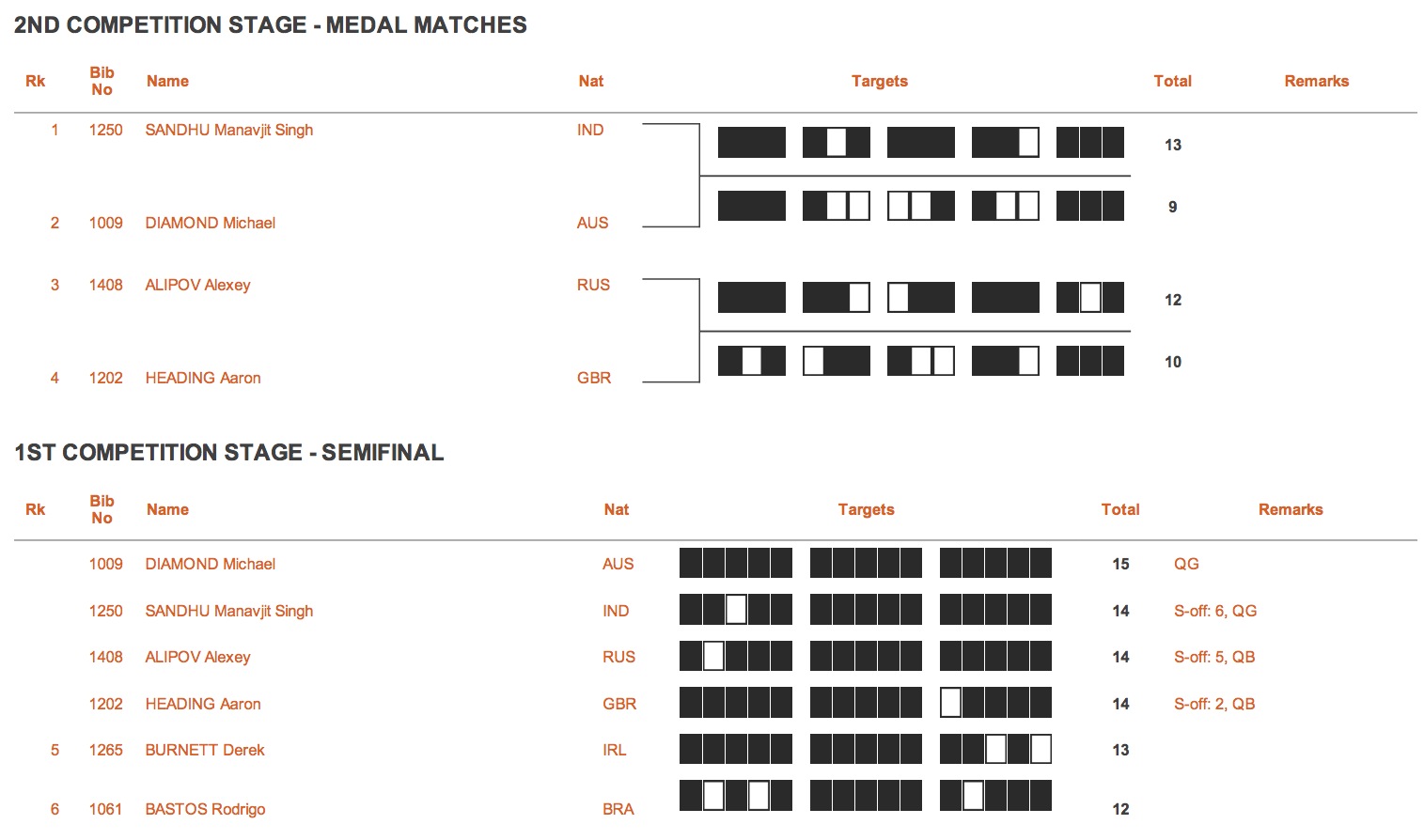Click the 2nd Competition Stage - Medal Matches heading
1424x840 pixels.
tap(271, 25)
